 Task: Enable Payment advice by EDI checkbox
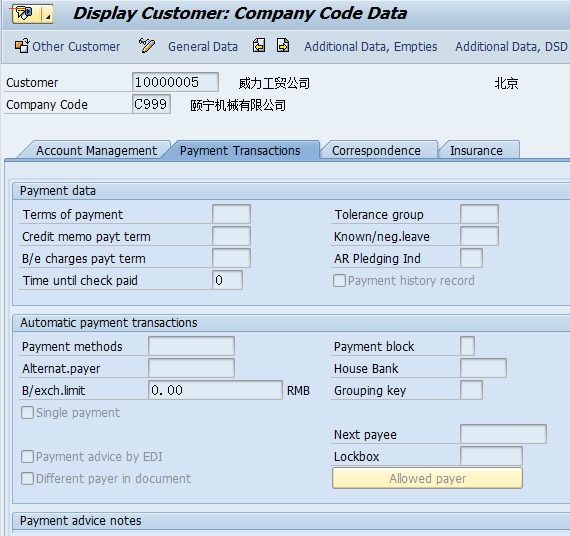click(27, 456)
